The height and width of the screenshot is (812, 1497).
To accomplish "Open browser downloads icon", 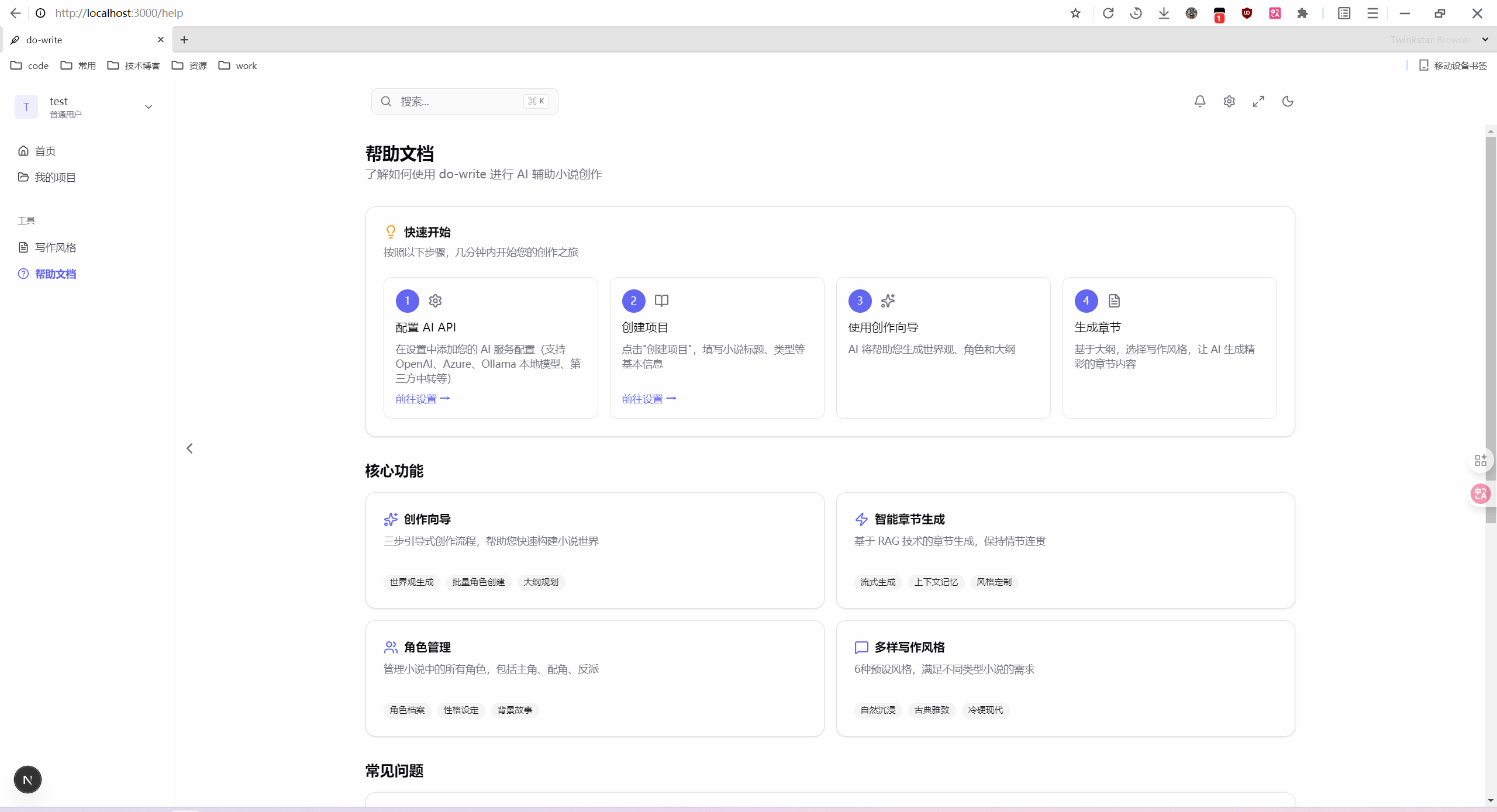I will click(x=1163, y=13).
